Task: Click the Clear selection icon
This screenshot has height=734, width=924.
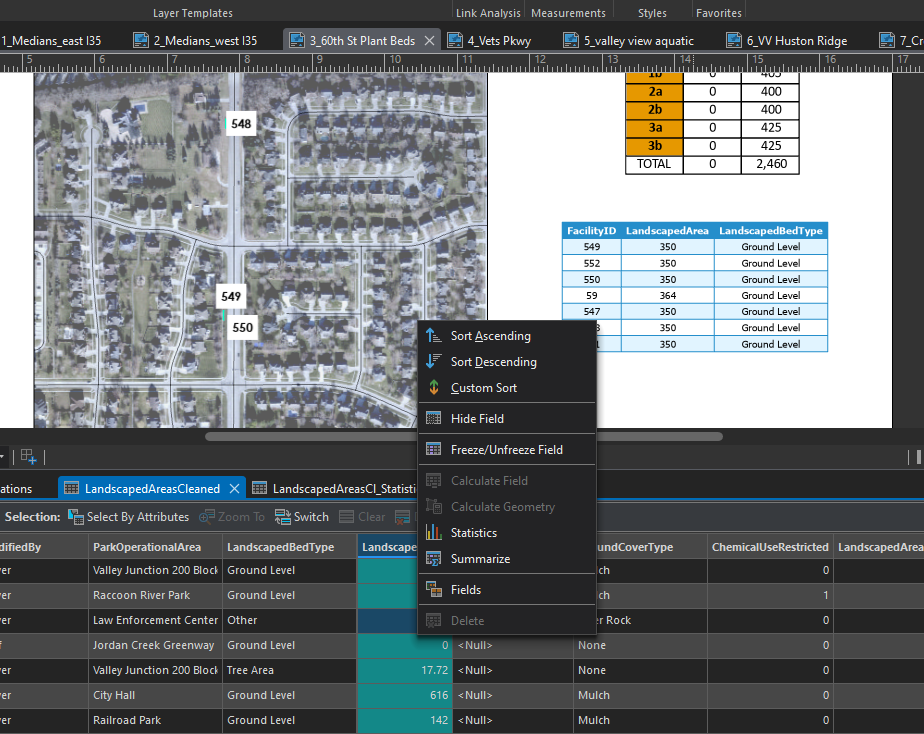Action: (347, 517)
